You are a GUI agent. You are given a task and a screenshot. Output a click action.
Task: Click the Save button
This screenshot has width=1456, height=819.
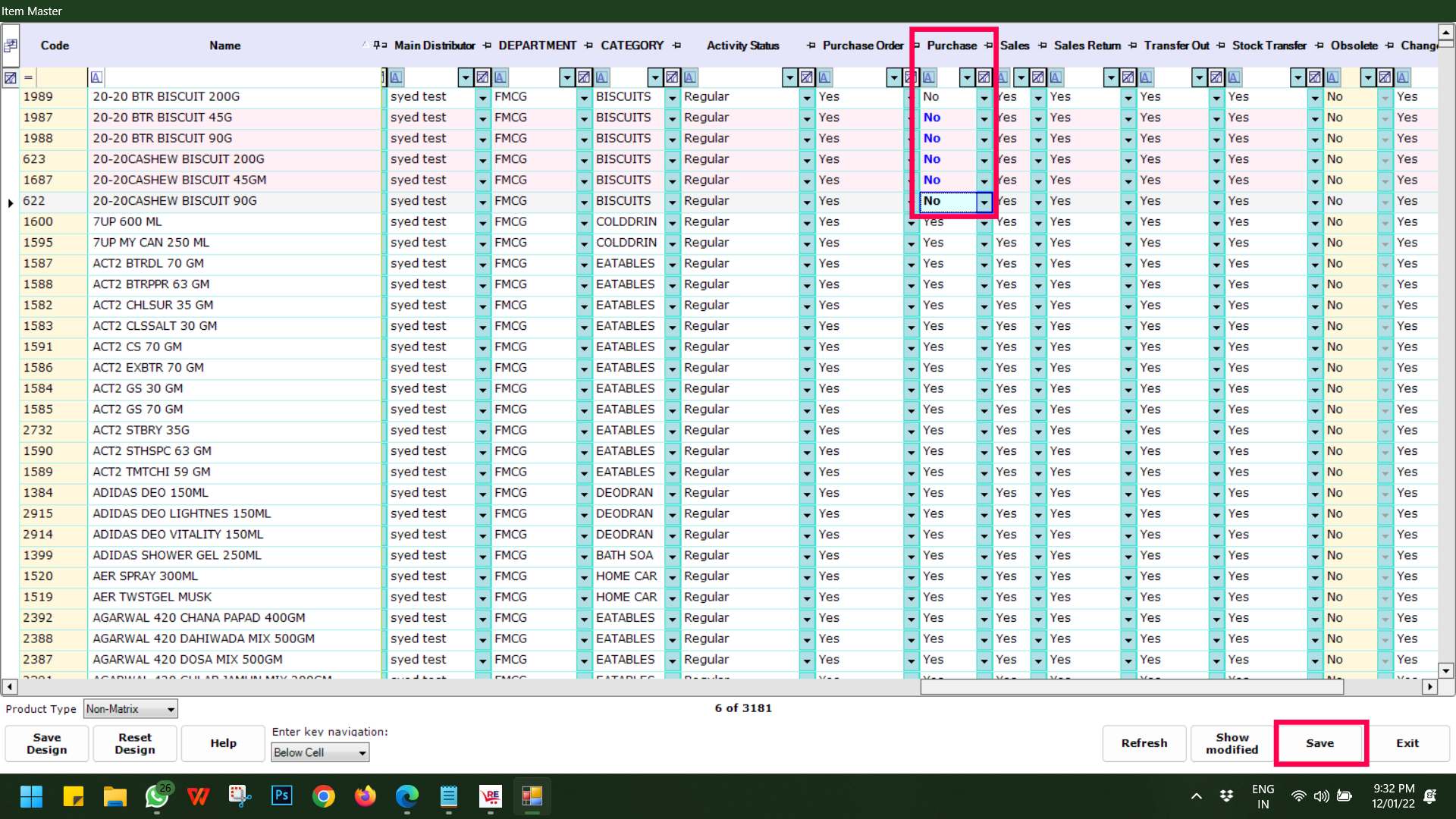(1319, 743)
